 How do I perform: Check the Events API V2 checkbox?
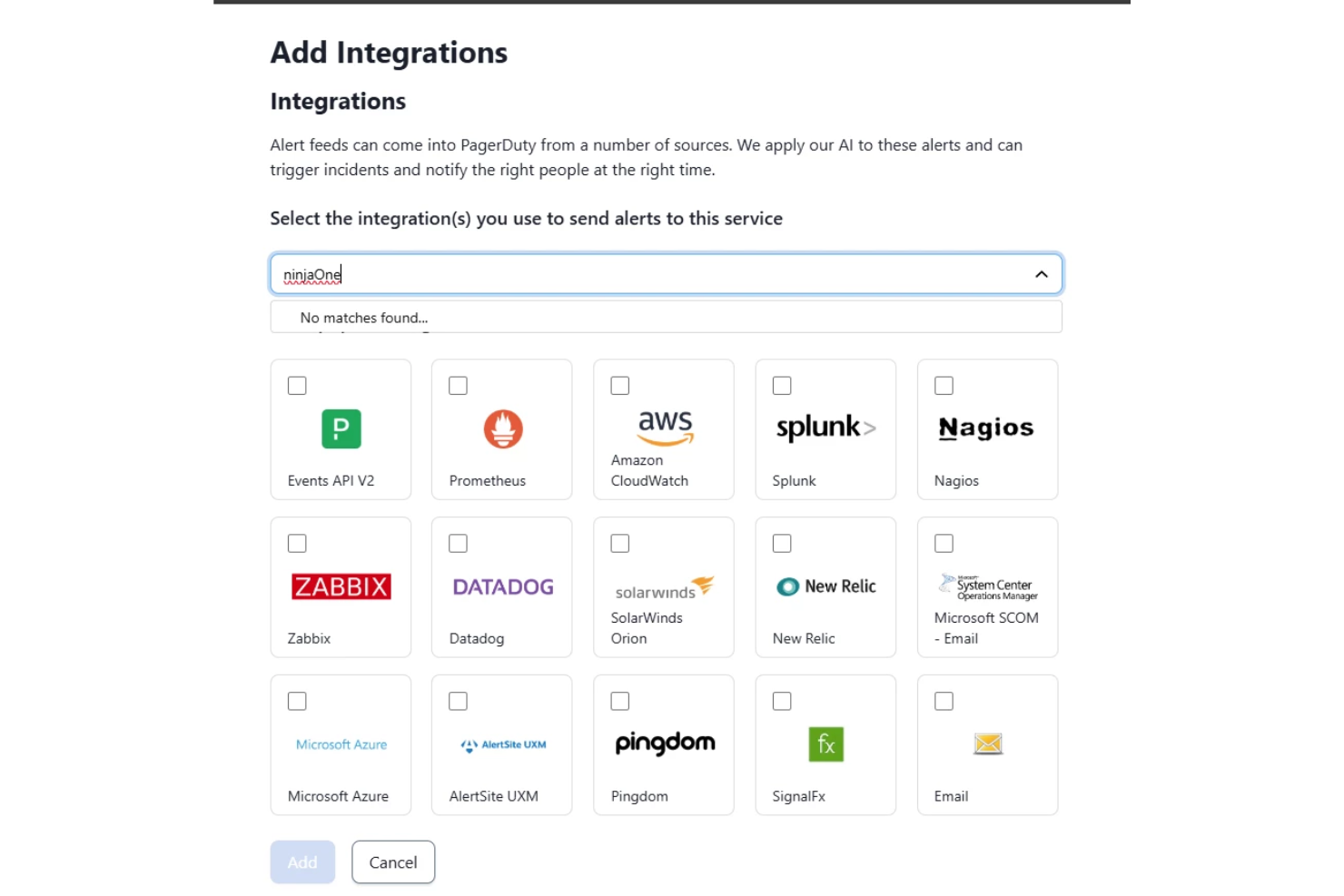coord(297,386)
